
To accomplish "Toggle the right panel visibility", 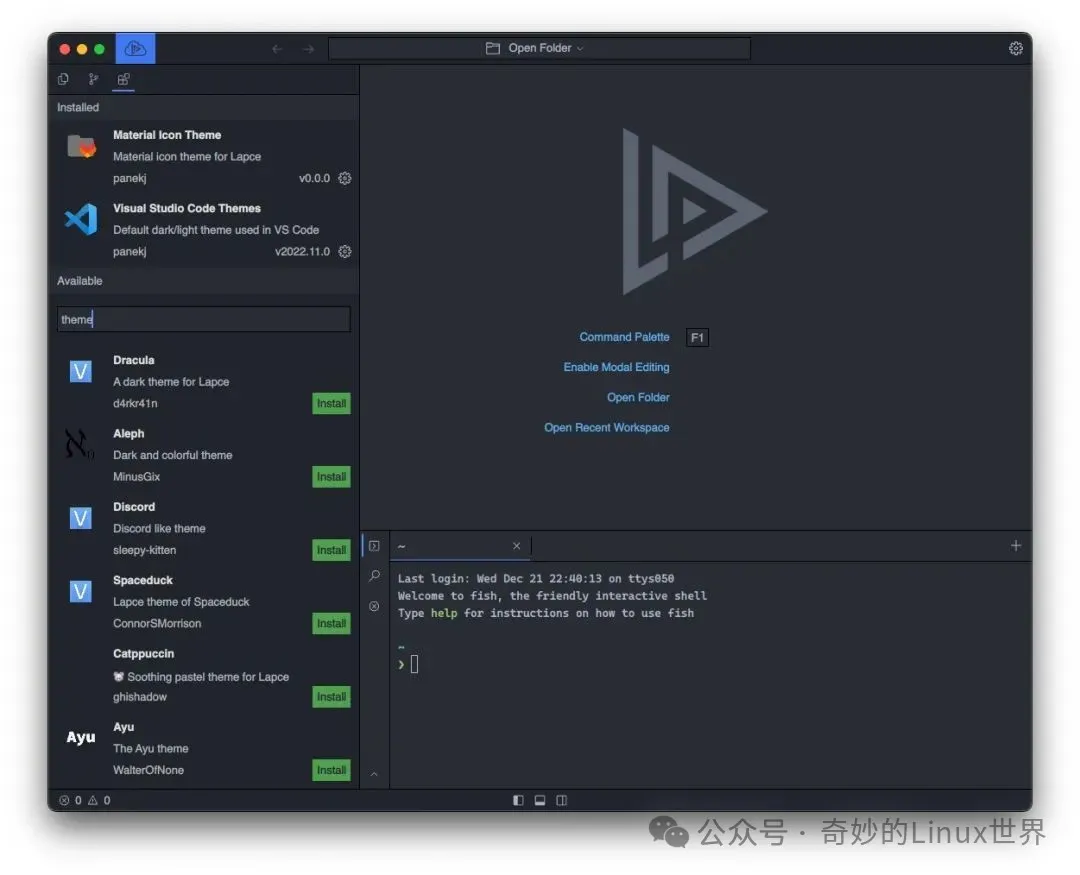I will pos(562,800).
